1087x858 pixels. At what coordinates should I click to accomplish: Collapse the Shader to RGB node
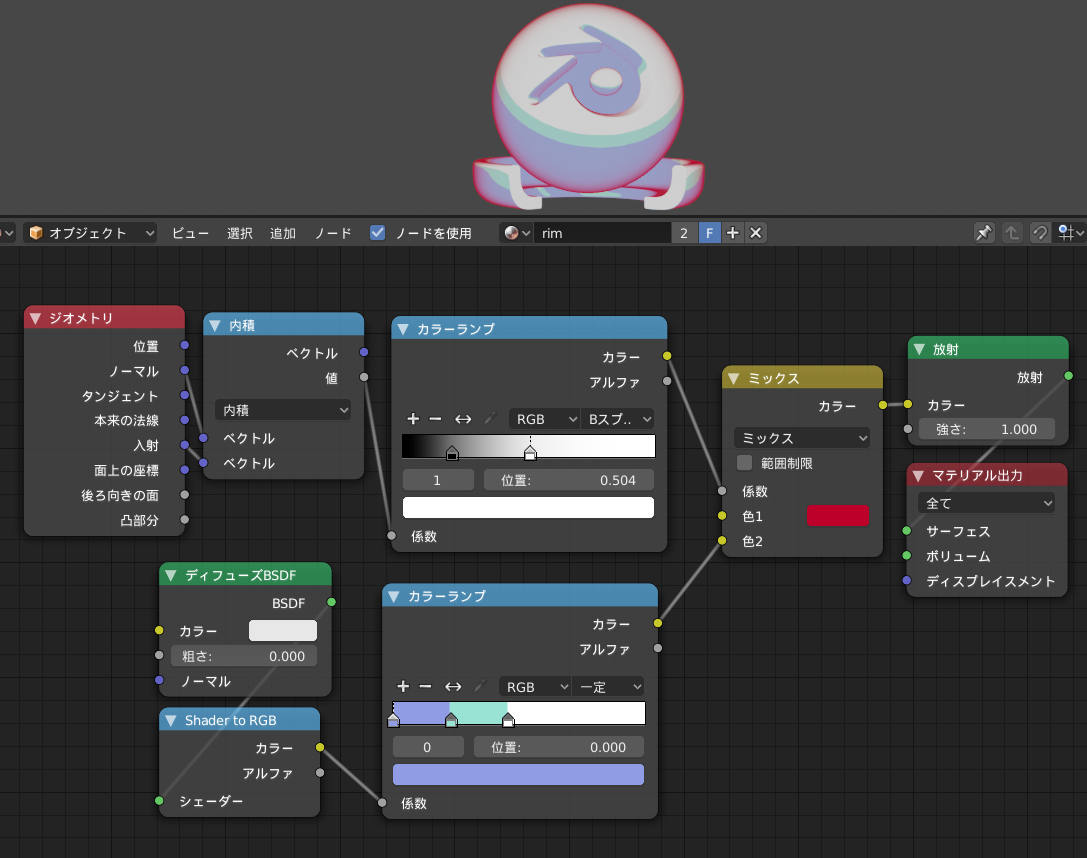point(171,720)
